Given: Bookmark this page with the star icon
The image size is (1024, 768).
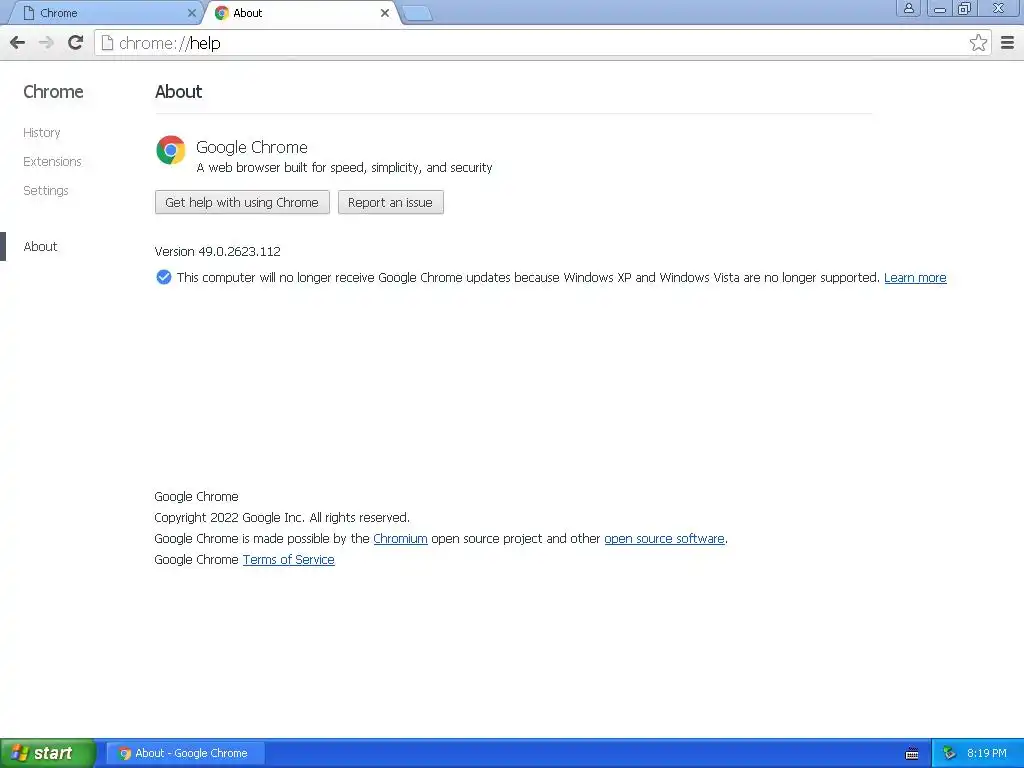Looking at the screenshot, I should click(x=978, y=43).
